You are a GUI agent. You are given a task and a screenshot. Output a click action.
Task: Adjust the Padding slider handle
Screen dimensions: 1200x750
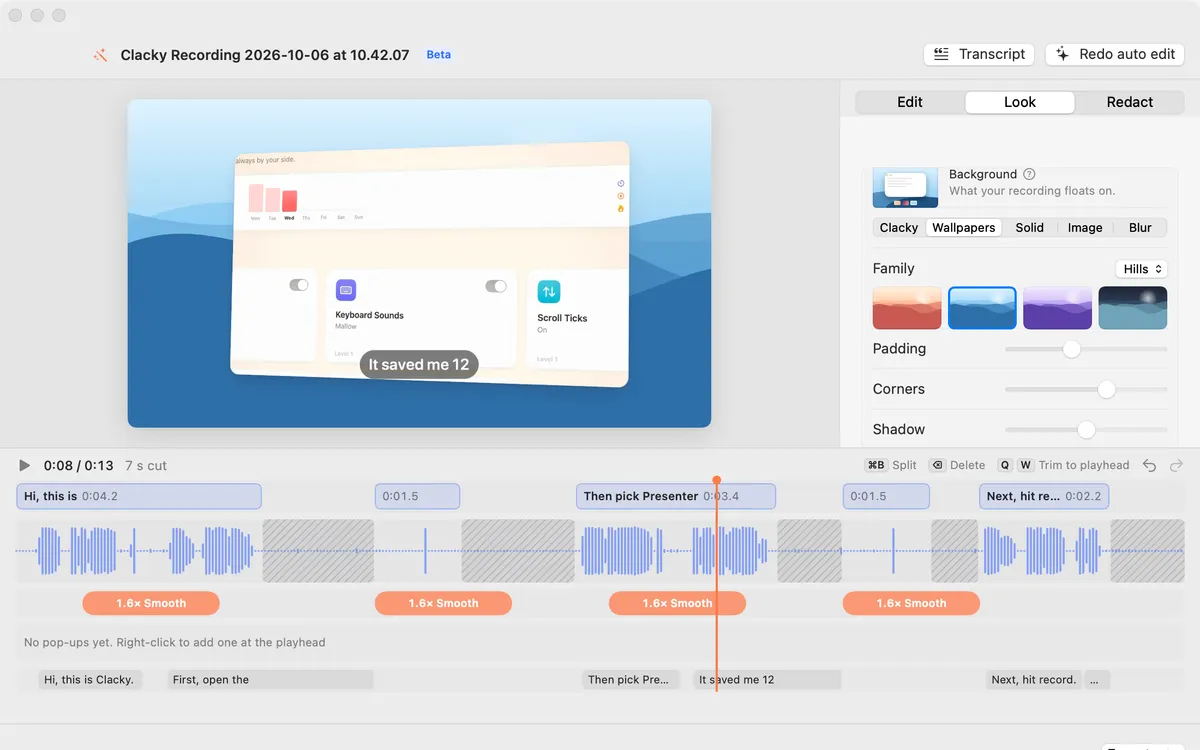(x=1071, y=349)
